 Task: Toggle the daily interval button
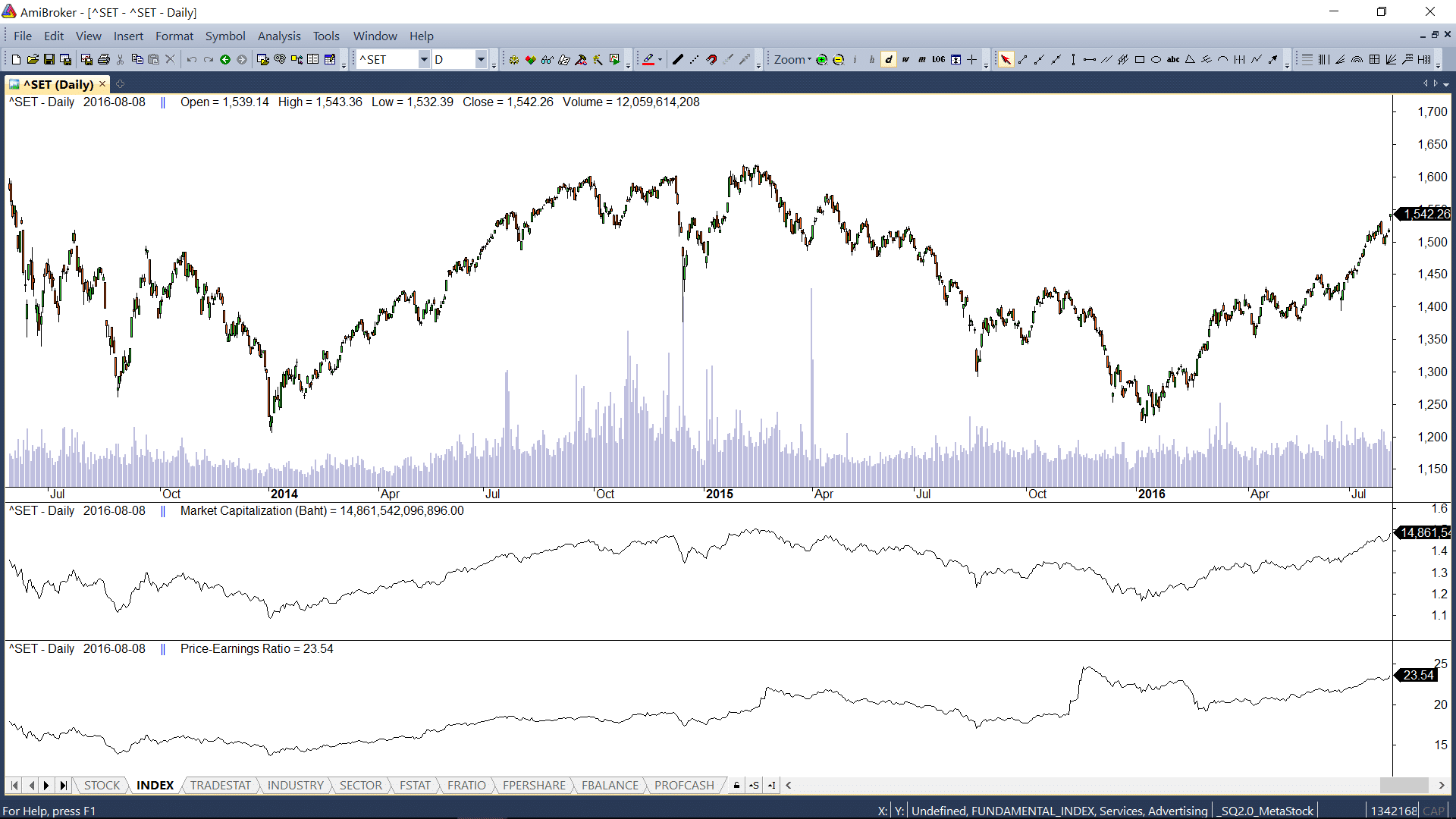click(889, 59)
